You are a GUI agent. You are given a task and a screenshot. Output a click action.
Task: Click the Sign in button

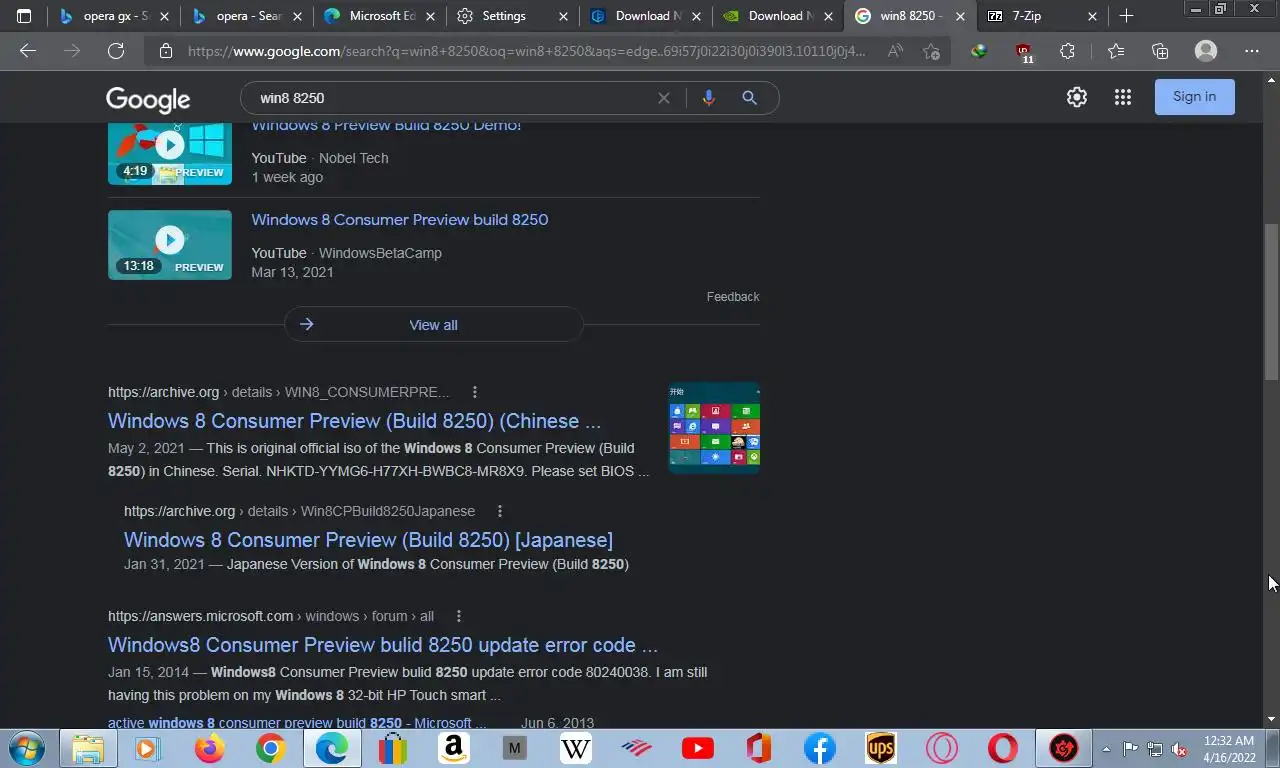1194,97
